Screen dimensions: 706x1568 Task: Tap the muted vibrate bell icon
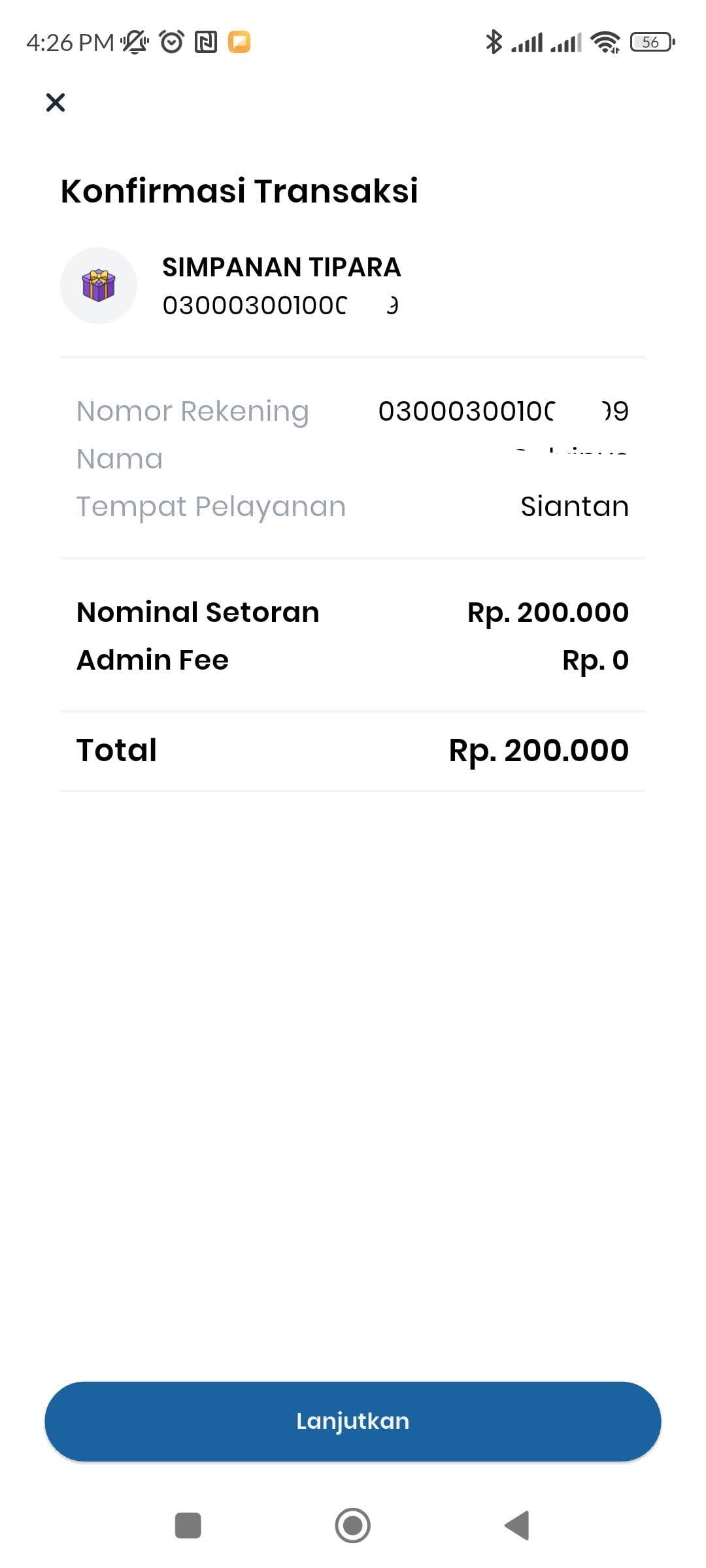(x=135, y=42)
